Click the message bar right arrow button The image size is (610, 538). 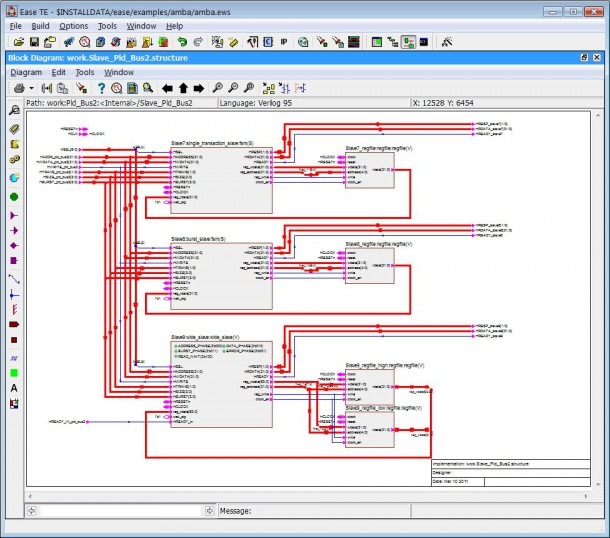[210, 511]
